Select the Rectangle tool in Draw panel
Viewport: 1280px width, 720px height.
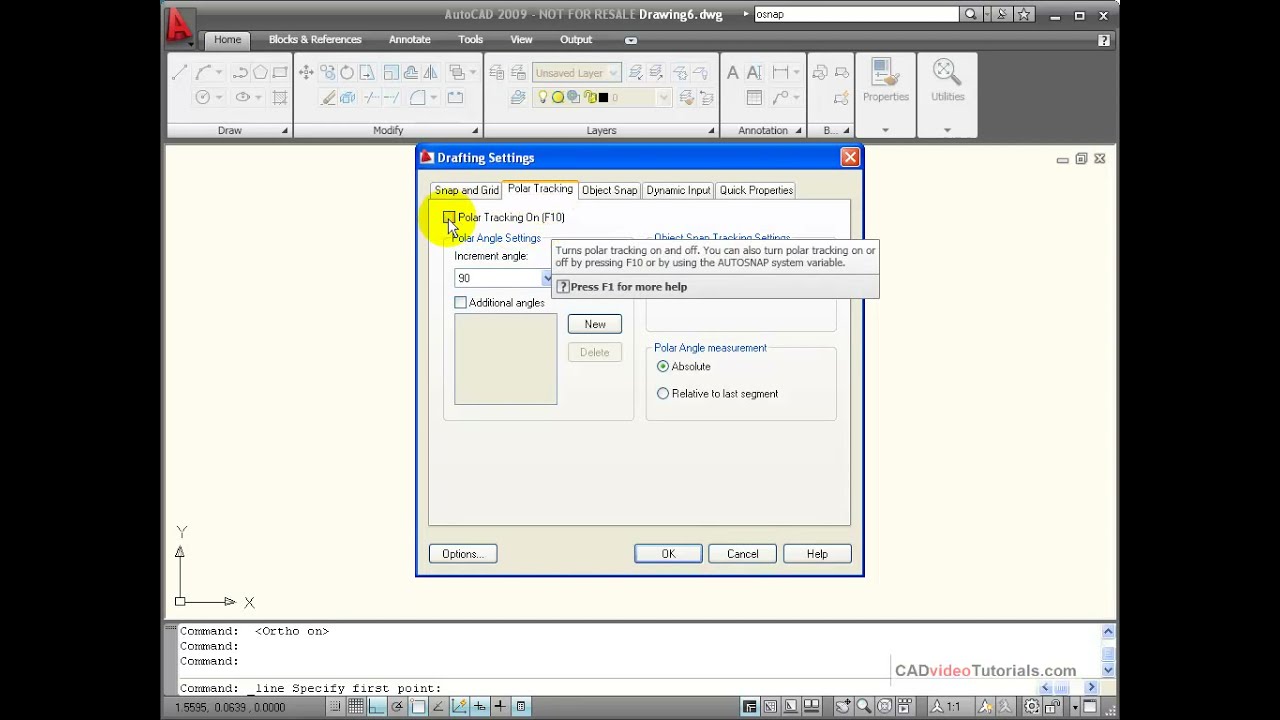pyautogui.click(x=280, y=73)
